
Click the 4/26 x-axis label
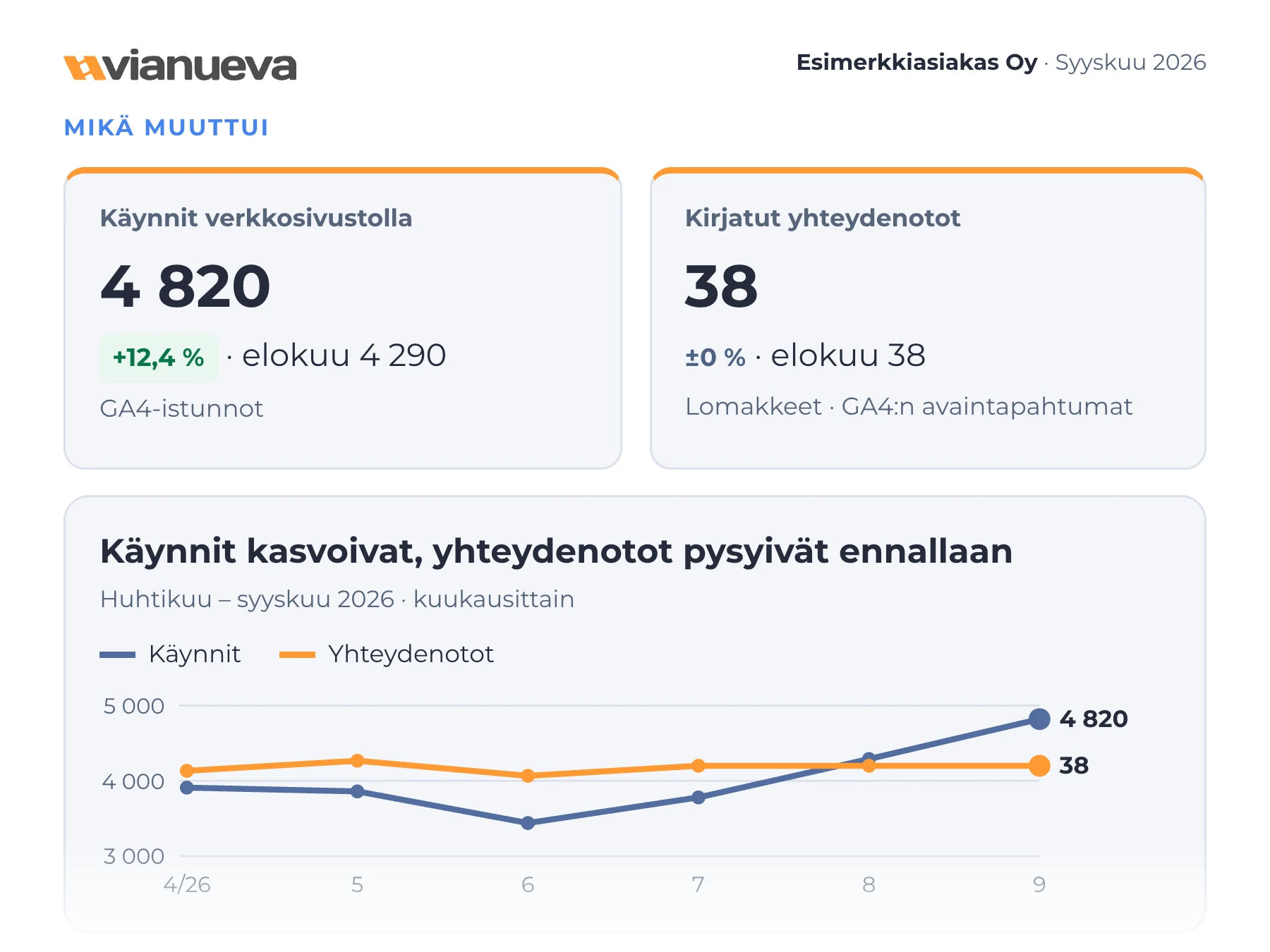[187, 884]
